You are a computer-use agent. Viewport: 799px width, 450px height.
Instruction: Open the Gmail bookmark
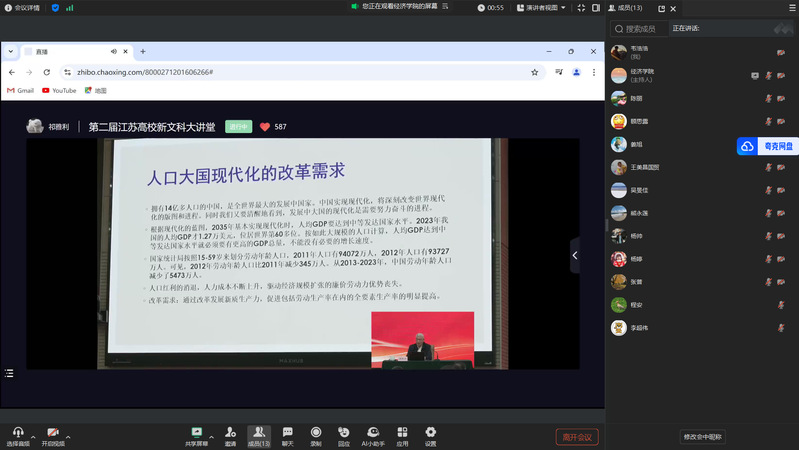coord(20,90)
